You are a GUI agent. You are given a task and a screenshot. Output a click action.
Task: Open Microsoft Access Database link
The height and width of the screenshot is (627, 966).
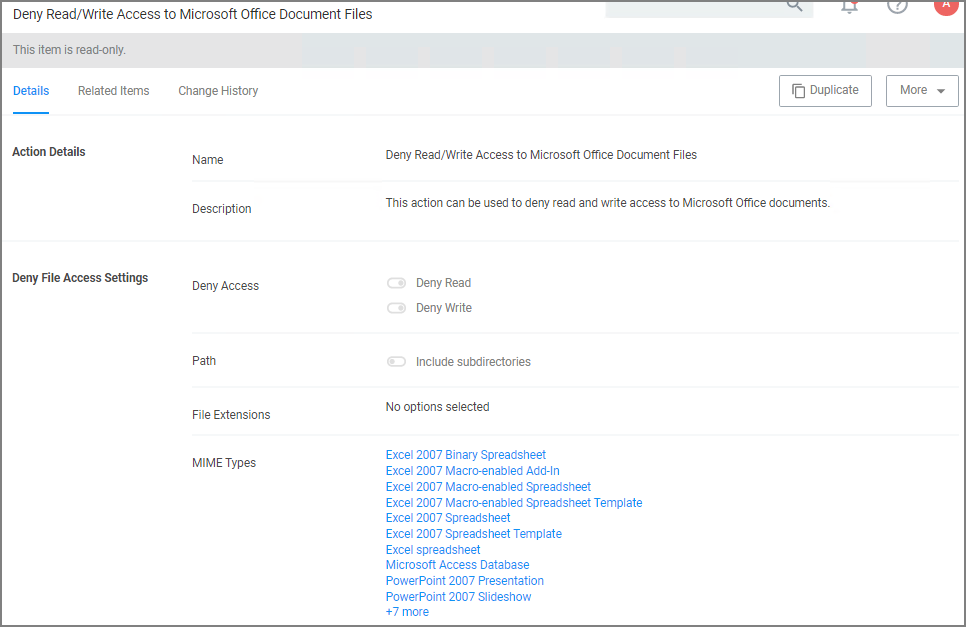point(457,565)
